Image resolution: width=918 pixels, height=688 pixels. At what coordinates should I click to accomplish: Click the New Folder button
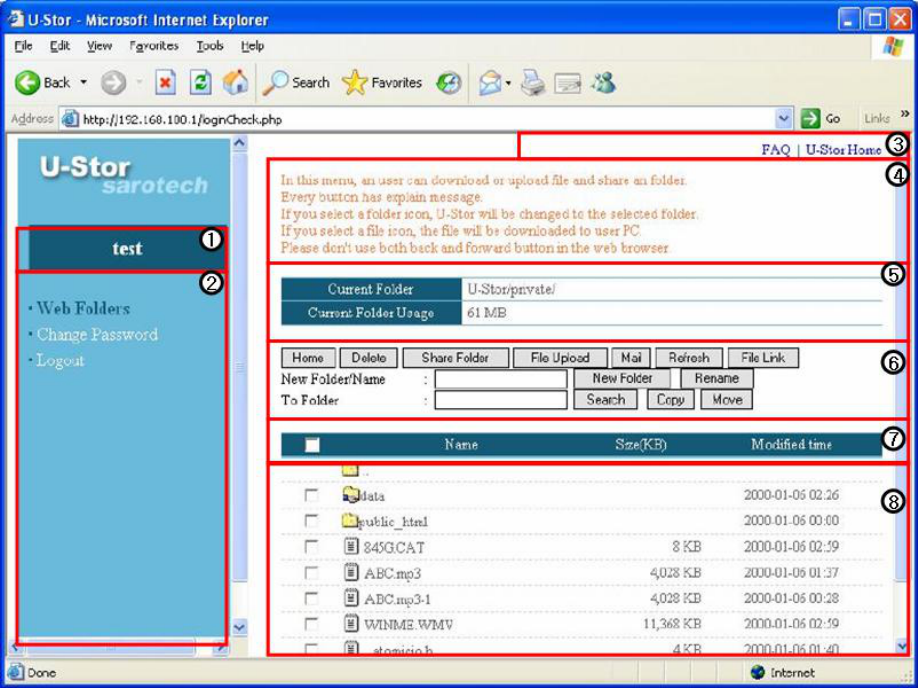(622, 378)
